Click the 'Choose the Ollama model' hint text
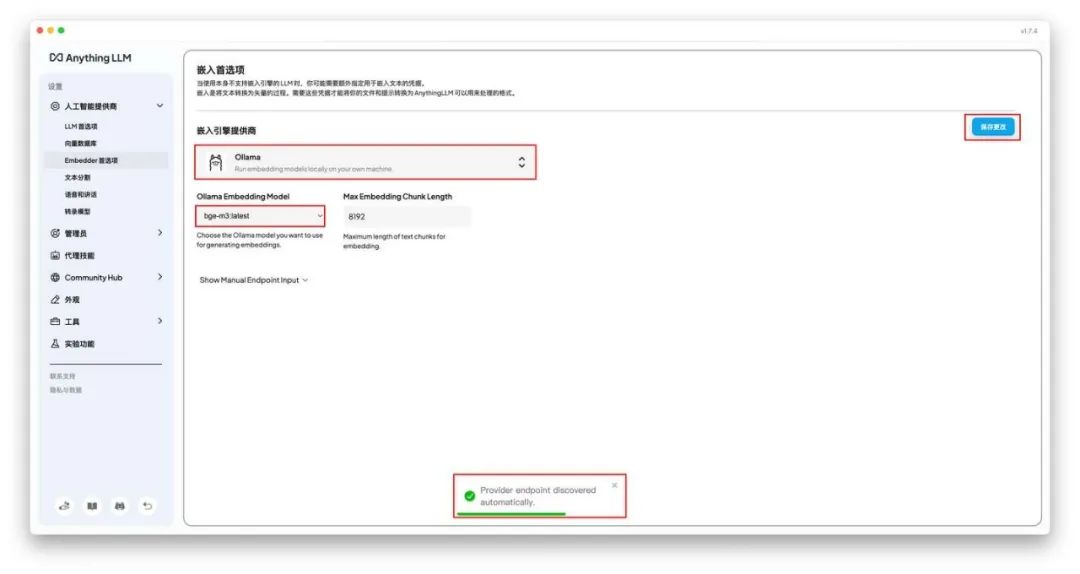 click(260, 240)
